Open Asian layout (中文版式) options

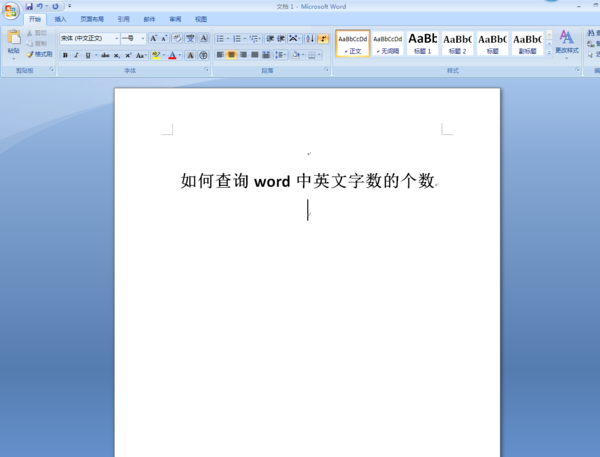(295, 39)
